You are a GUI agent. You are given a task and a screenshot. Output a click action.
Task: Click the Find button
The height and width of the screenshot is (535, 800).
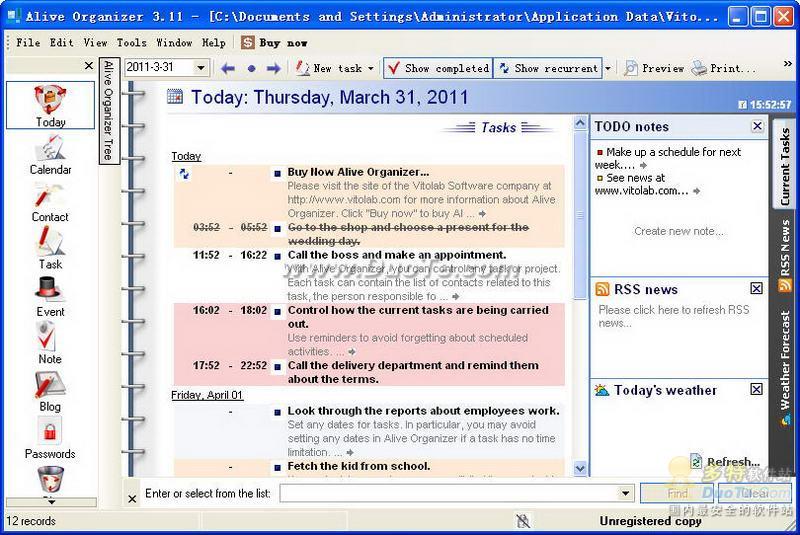[x=677, y=493]
